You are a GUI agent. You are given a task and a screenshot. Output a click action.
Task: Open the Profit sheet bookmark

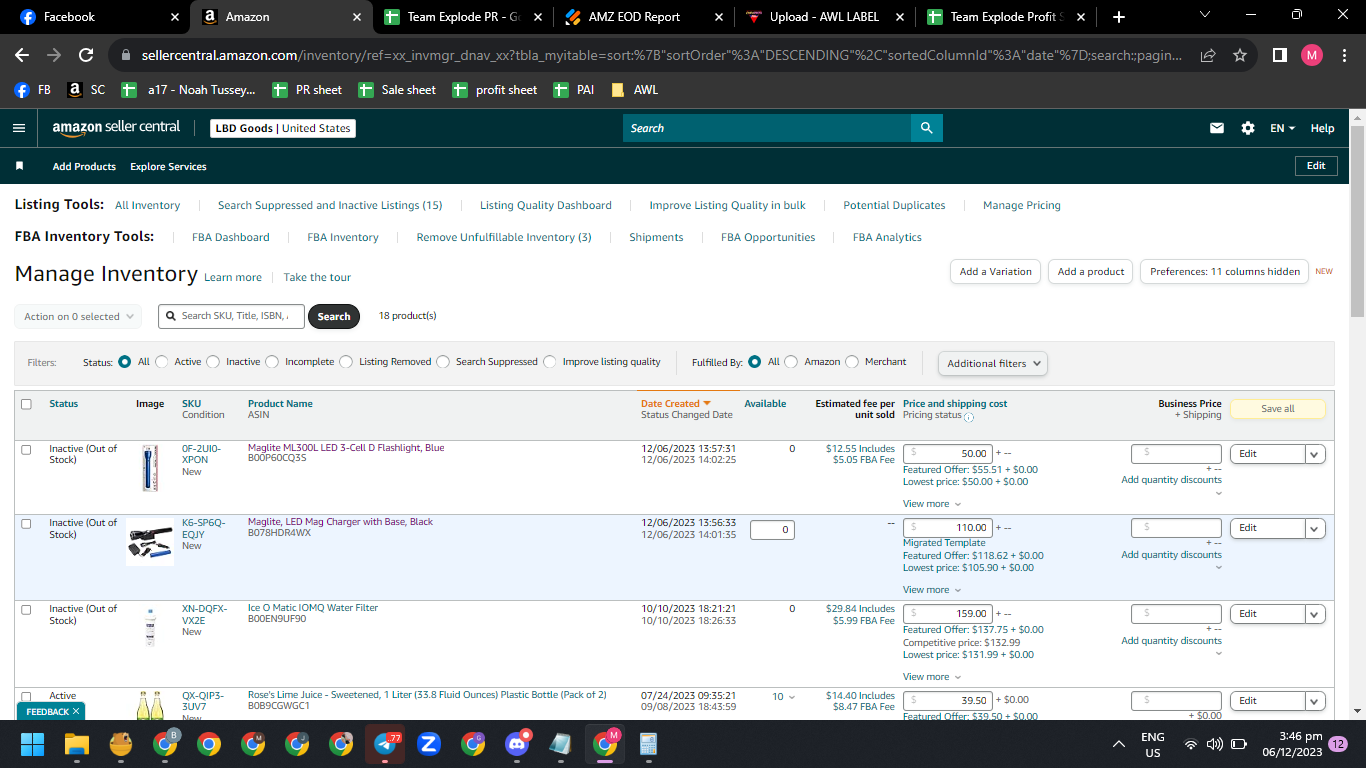tap(494, 90)
